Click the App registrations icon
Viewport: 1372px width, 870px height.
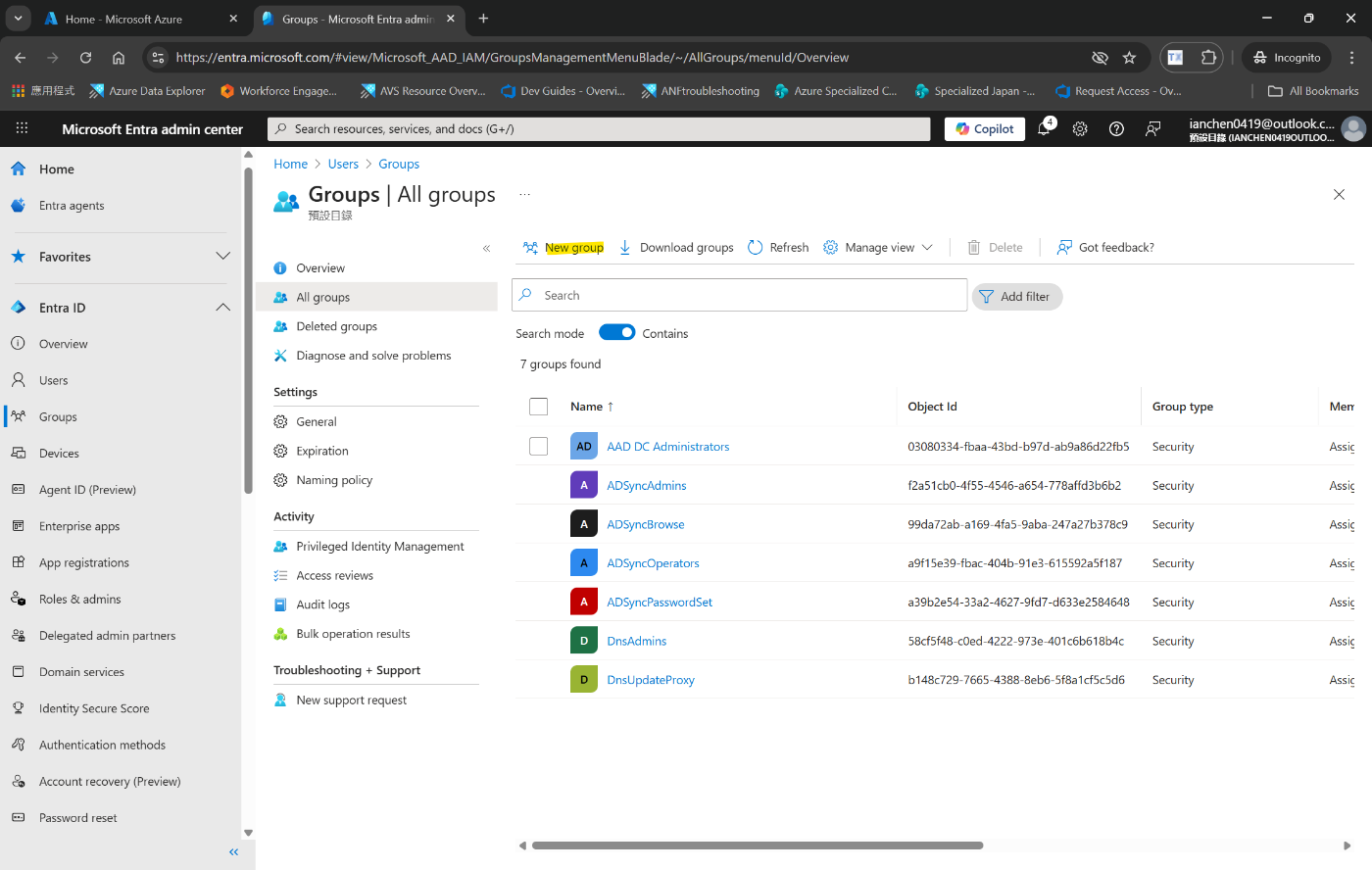point(18,562)
